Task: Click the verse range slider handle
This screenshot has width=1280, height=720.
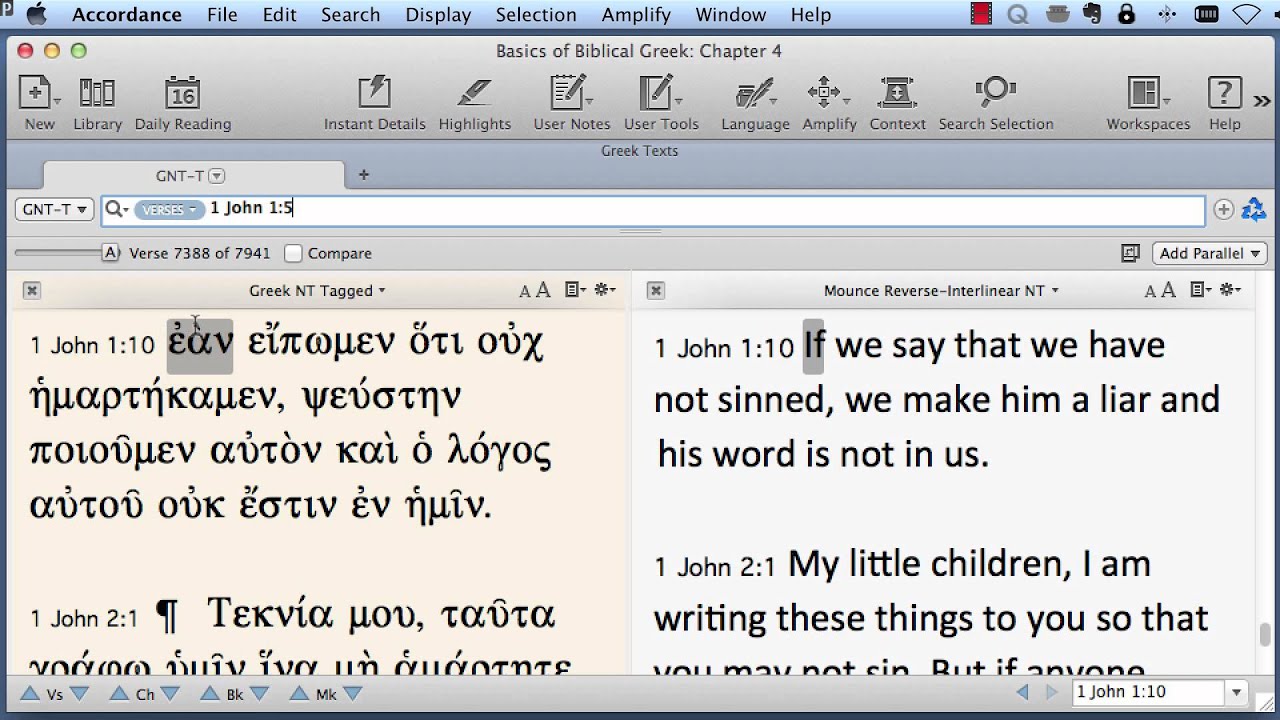Action: tap(111, 253)
